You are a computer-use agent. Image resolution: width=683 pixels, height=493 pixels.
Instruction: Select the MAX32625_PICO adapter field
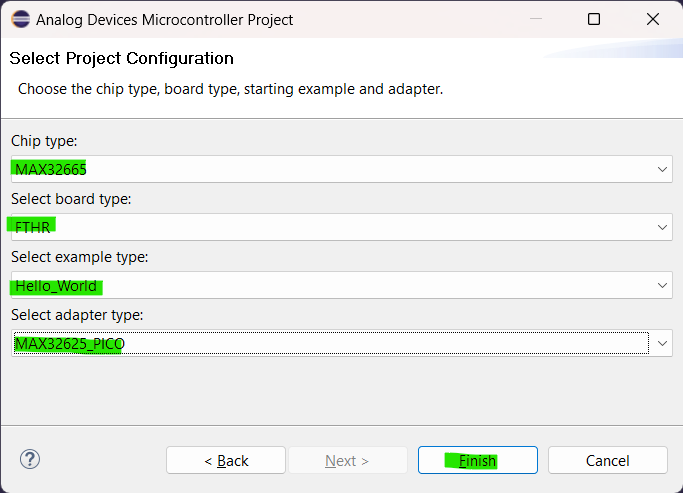coord(342,343)
